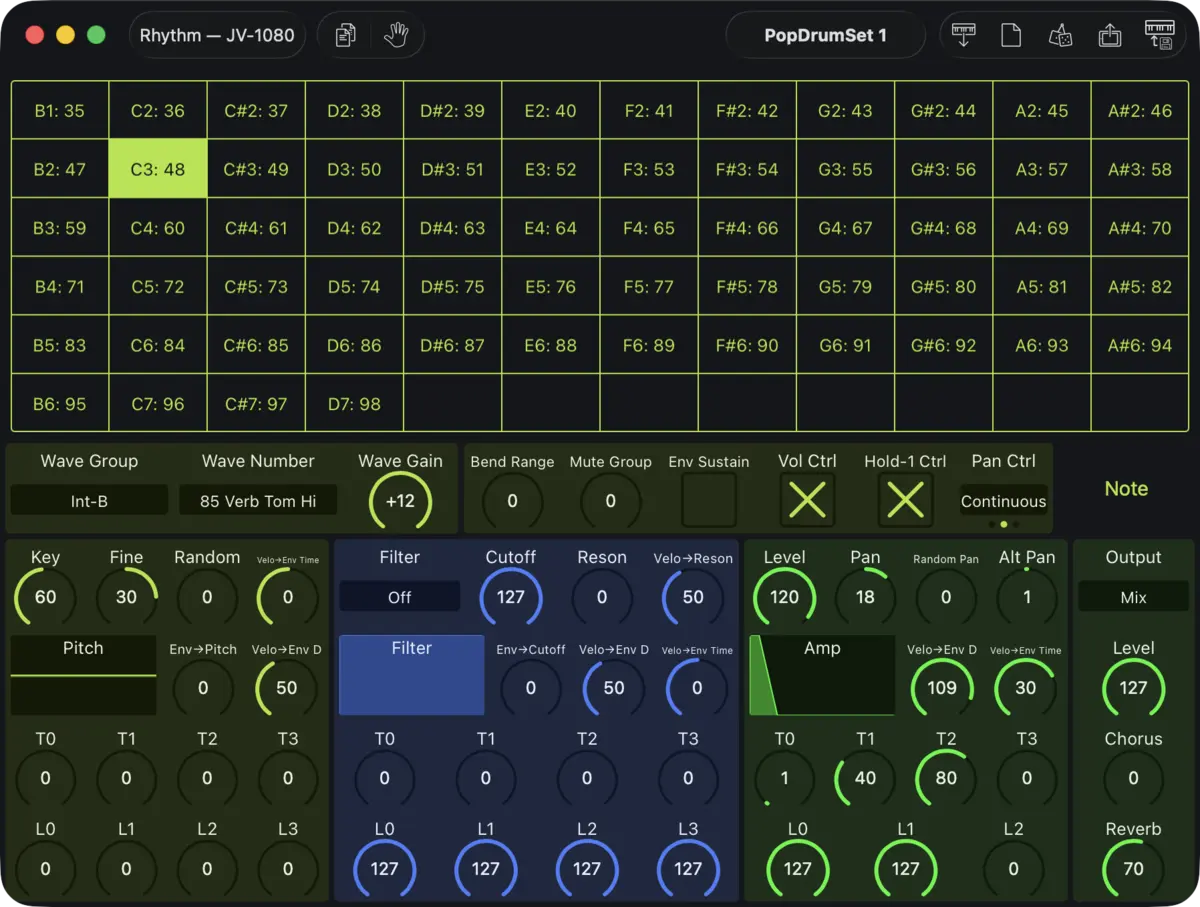
Task: Click the pitch Random knob
Action: coord(207,597)
